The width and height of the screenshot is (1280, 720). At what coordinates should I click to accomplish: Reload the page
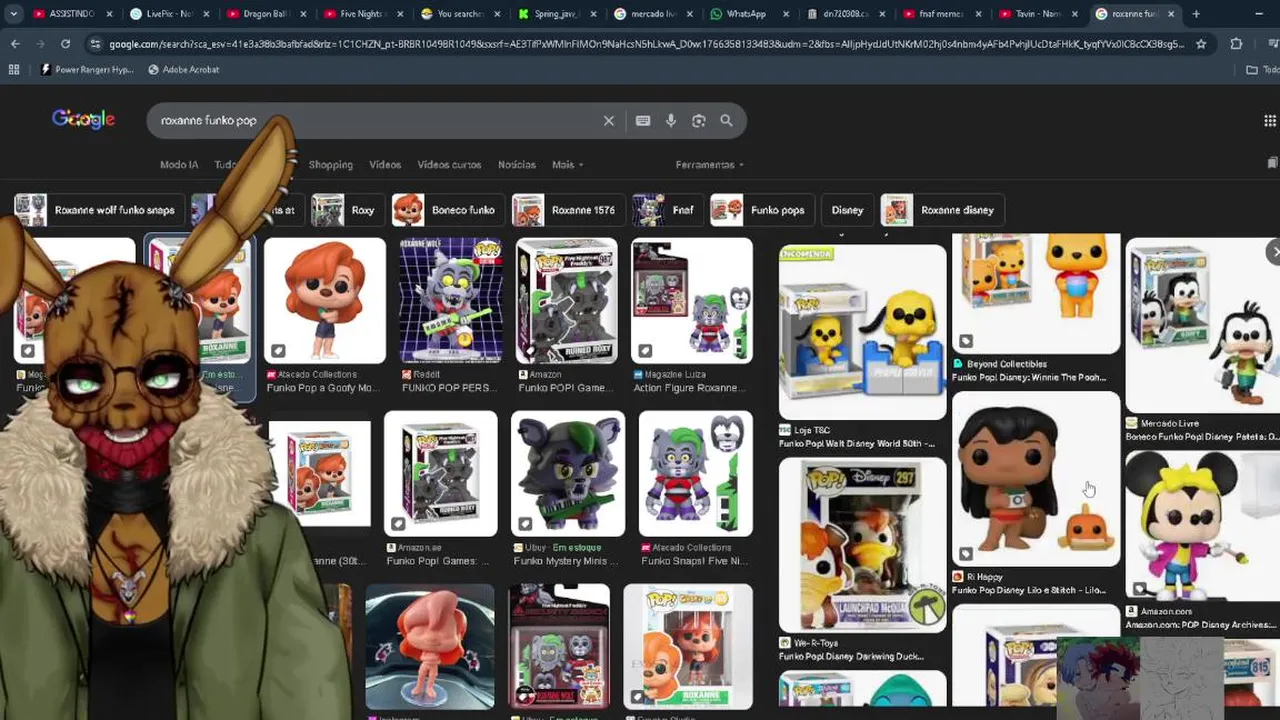pos(65,44)
